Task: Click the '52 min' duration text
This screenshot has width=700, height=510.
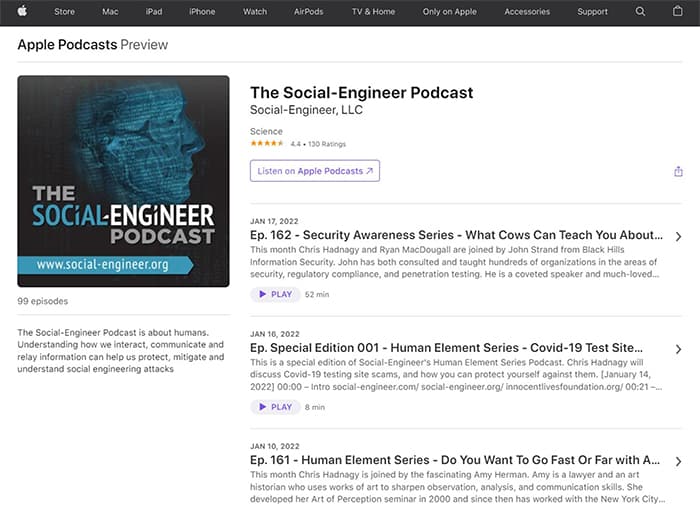Action: (317, 294)
